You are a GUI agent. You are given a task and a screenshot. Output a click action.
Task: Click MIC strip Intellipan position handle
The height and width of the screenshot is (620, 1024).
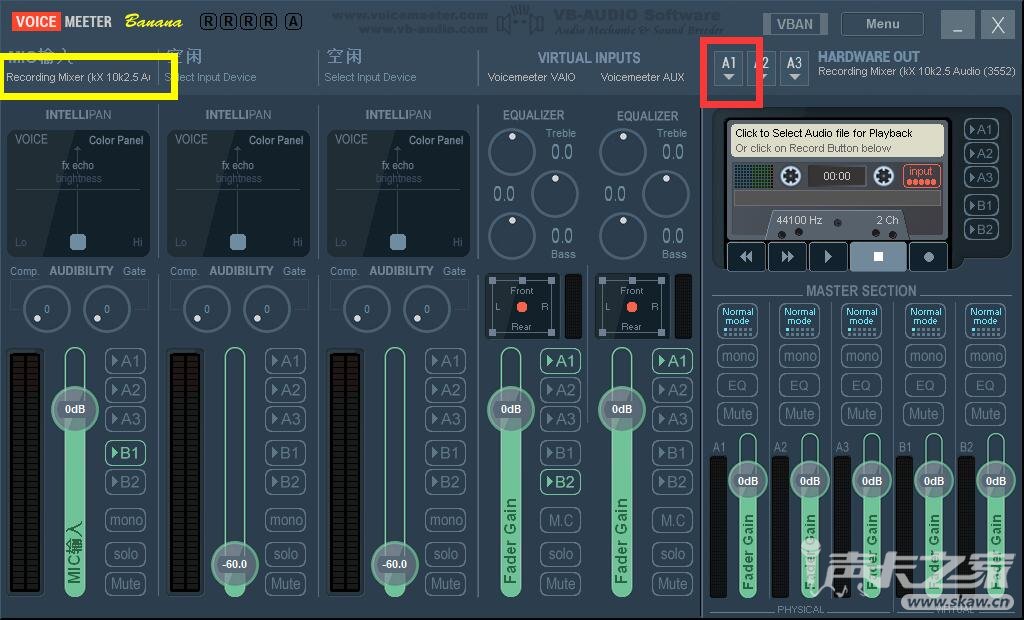tap(78, 242)
